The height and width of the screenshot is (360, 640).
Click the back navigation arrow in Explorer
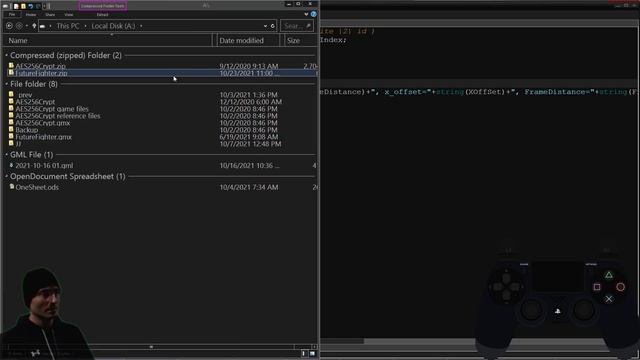(9, 26)
